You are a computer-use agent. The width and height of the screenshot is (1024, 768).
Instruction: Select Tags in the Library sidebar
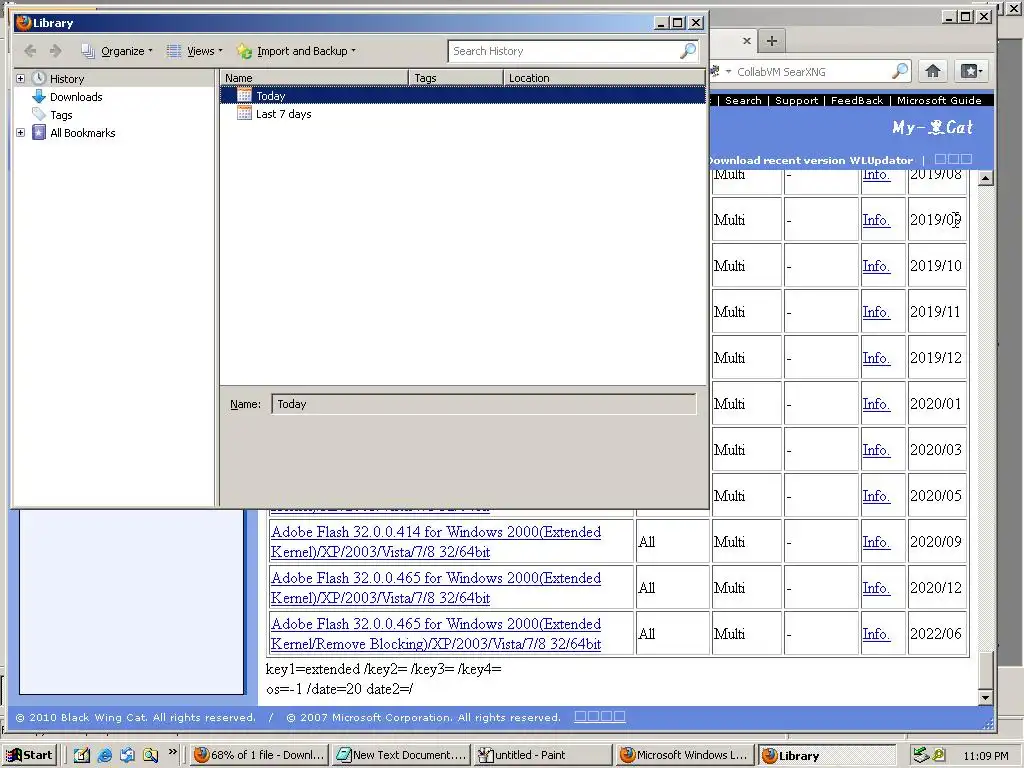click(x=61, y=115)
